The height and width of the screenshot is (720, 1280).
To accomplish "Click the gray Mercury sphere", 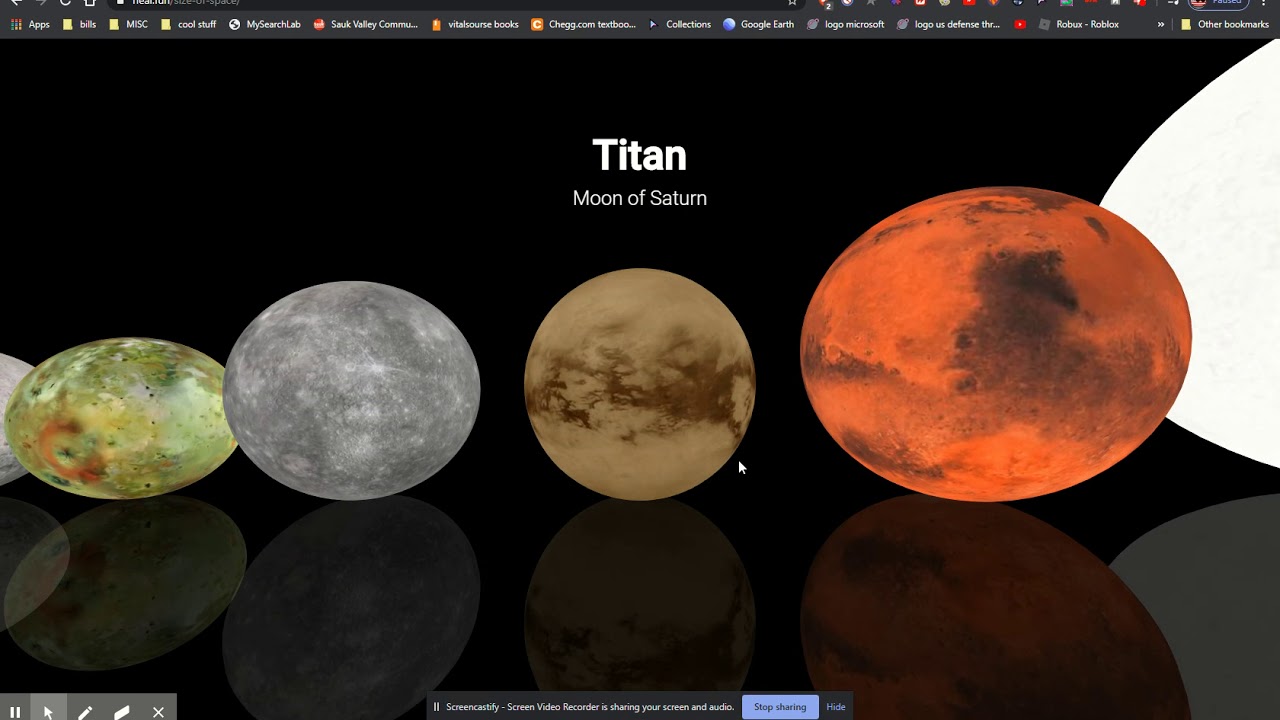I will (352, 390).
